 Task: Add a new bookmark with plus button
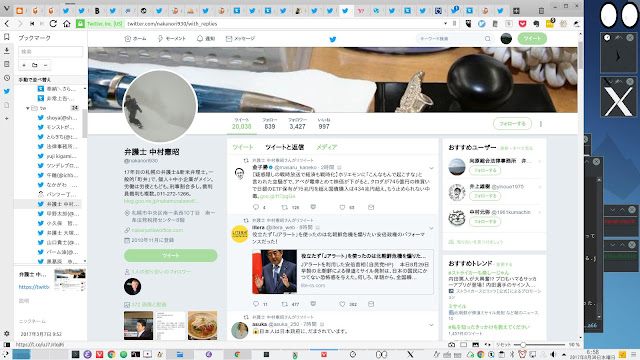point(24,65)
